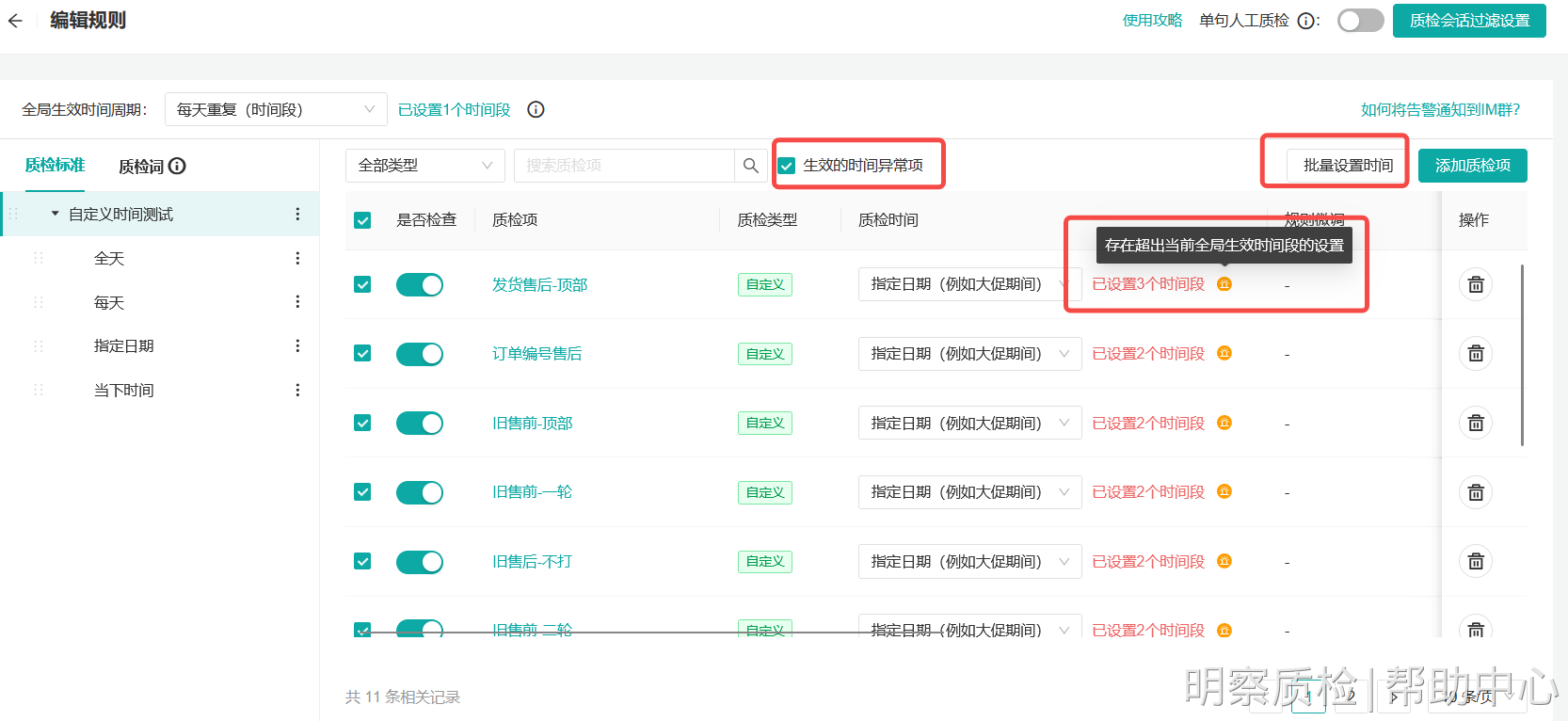Open the 全部类型 filter dropdown
This screenshot has height=721, width=1568.
click(425, 166)
